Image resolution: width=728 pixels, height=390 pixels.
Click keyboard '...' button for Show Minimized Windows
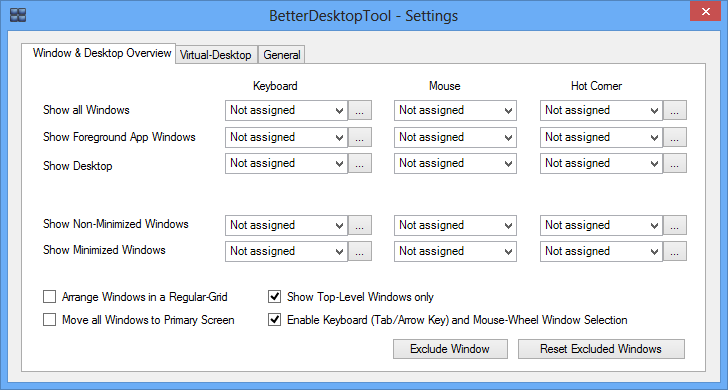[x=360, y=251]
